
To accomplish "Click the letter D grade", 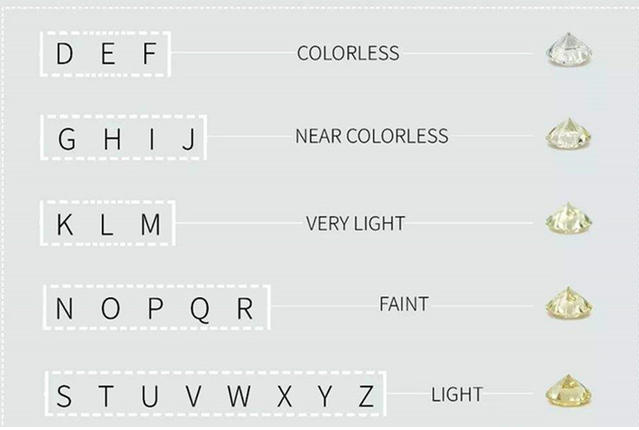I will click(64, 54).
